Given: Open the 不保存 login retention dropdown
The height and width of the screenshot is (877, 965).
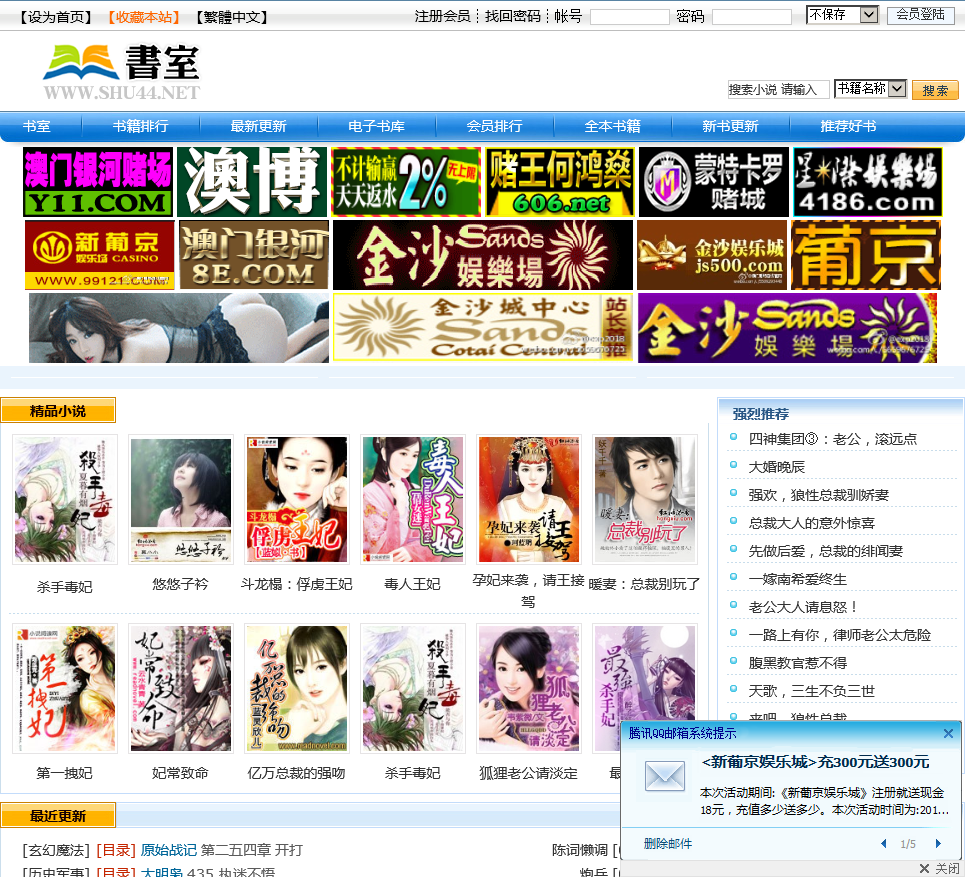Looking at the screenshot, I should coord(842,15).
